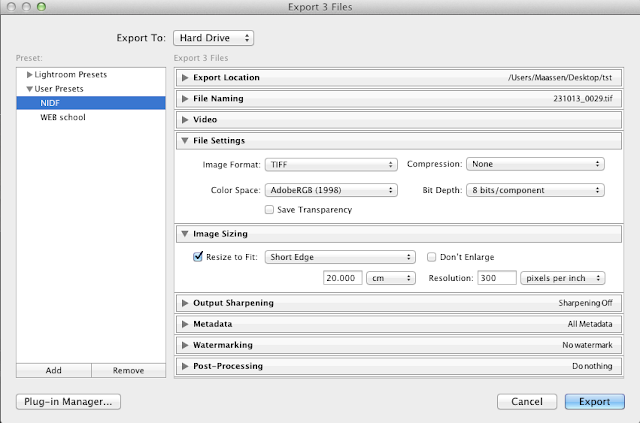
Task: Expand the Watermarking section
Action: coord(185,345)
